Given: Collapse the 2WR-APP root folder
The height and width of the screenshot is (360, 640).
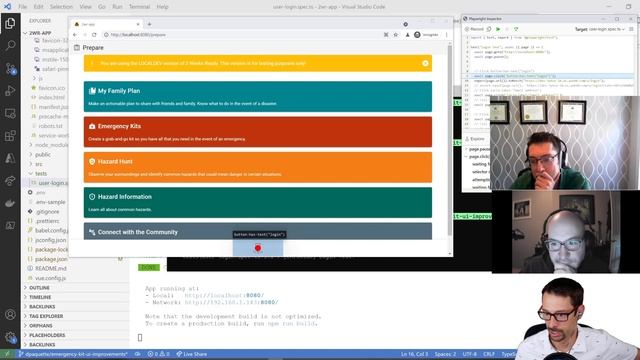Looking at the screenshot, I should [x=40, y=33].
